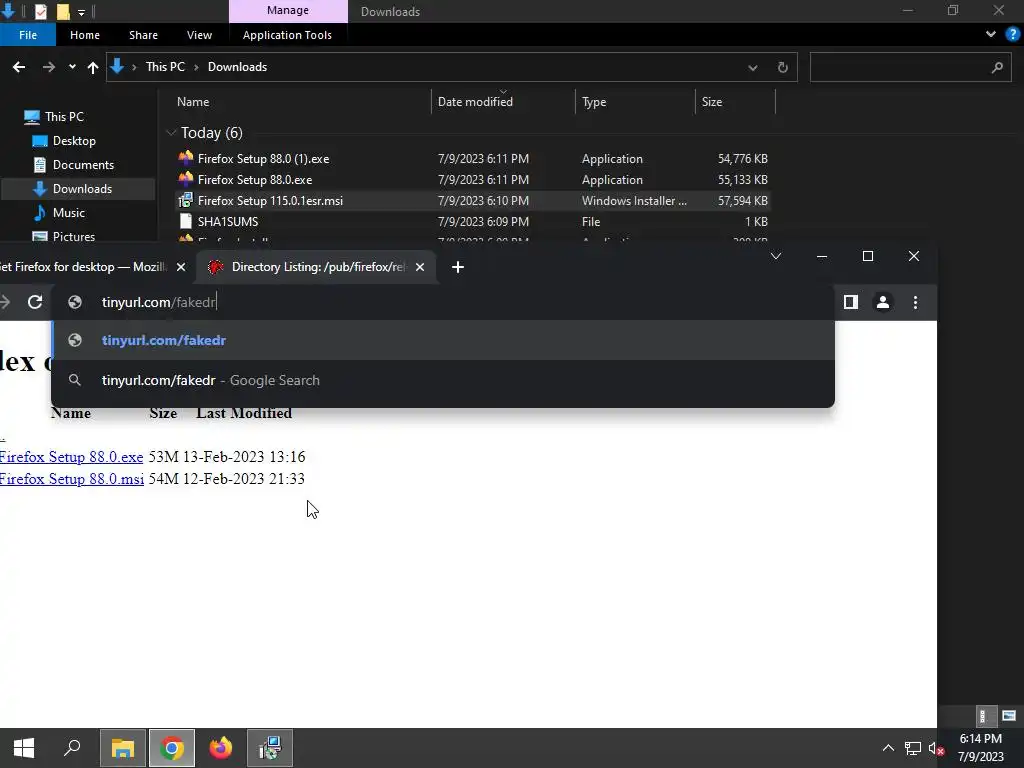Click the New folder quick access icon
This screenshot has height=768, width=1024.
(63, 11)
